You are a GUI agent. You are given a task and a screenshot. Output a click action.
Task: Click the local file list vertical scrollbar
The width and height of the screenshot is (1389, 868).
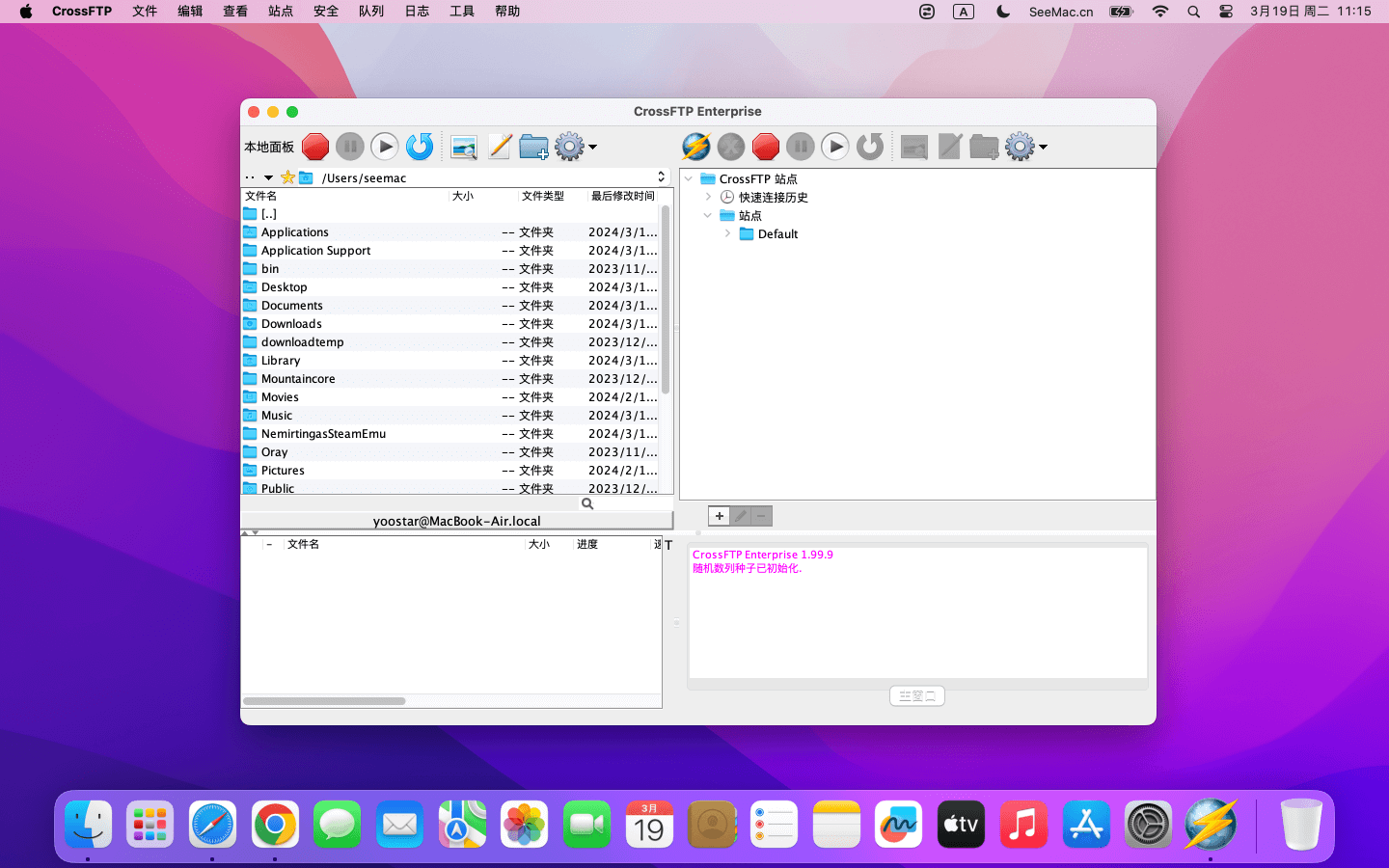(x=666, y=299)
